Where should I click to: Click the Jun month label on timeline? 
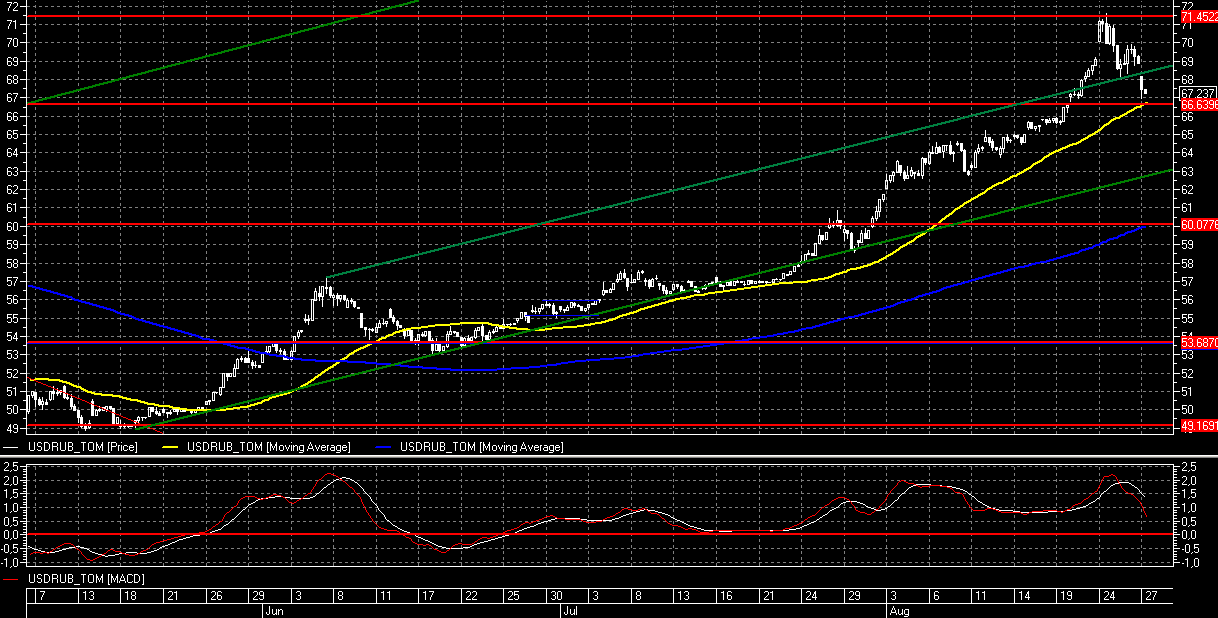point(271,608)
